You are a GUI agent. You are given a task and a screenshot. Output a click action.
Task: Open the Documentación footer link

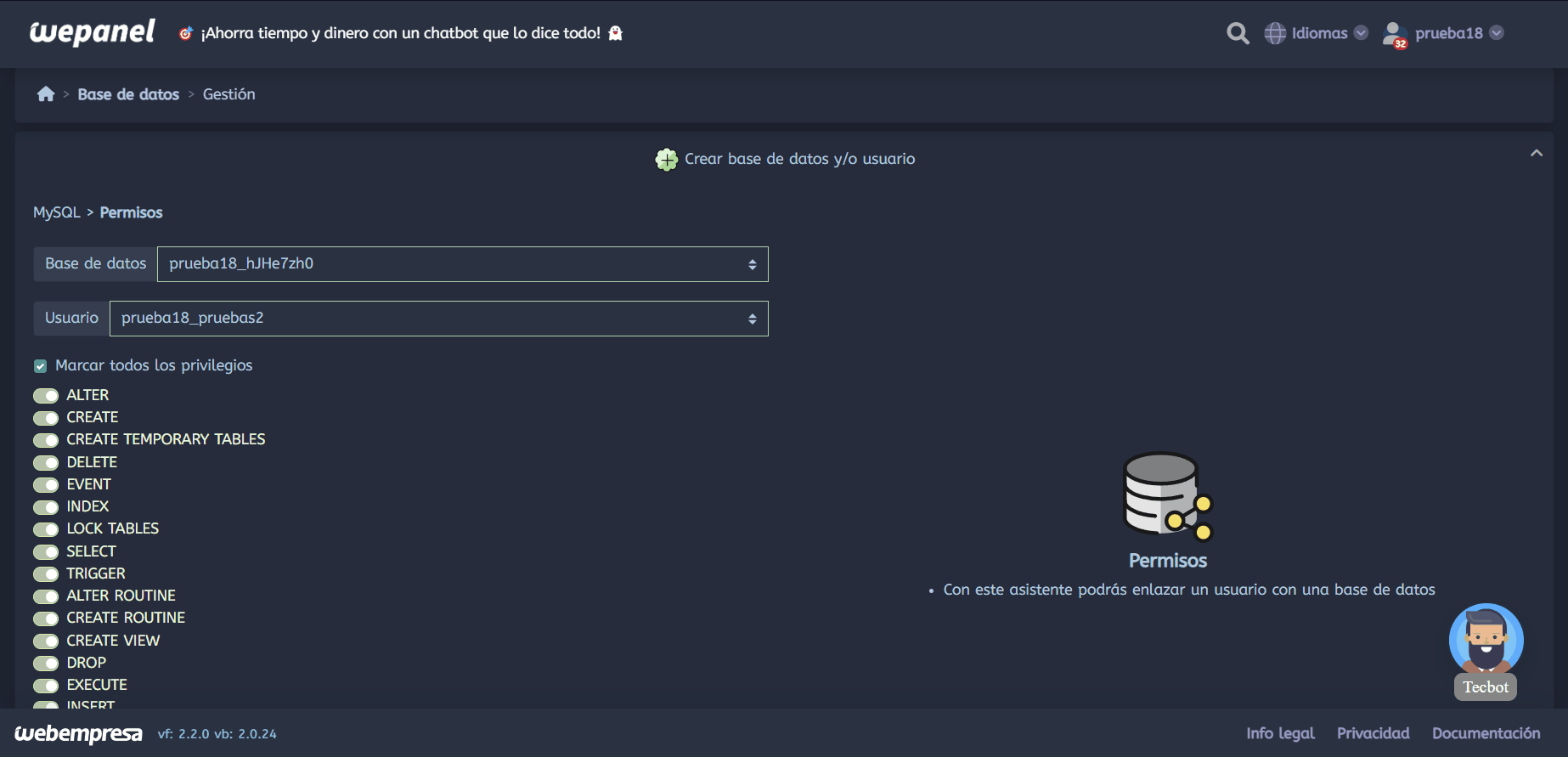tap(1486, 733)
